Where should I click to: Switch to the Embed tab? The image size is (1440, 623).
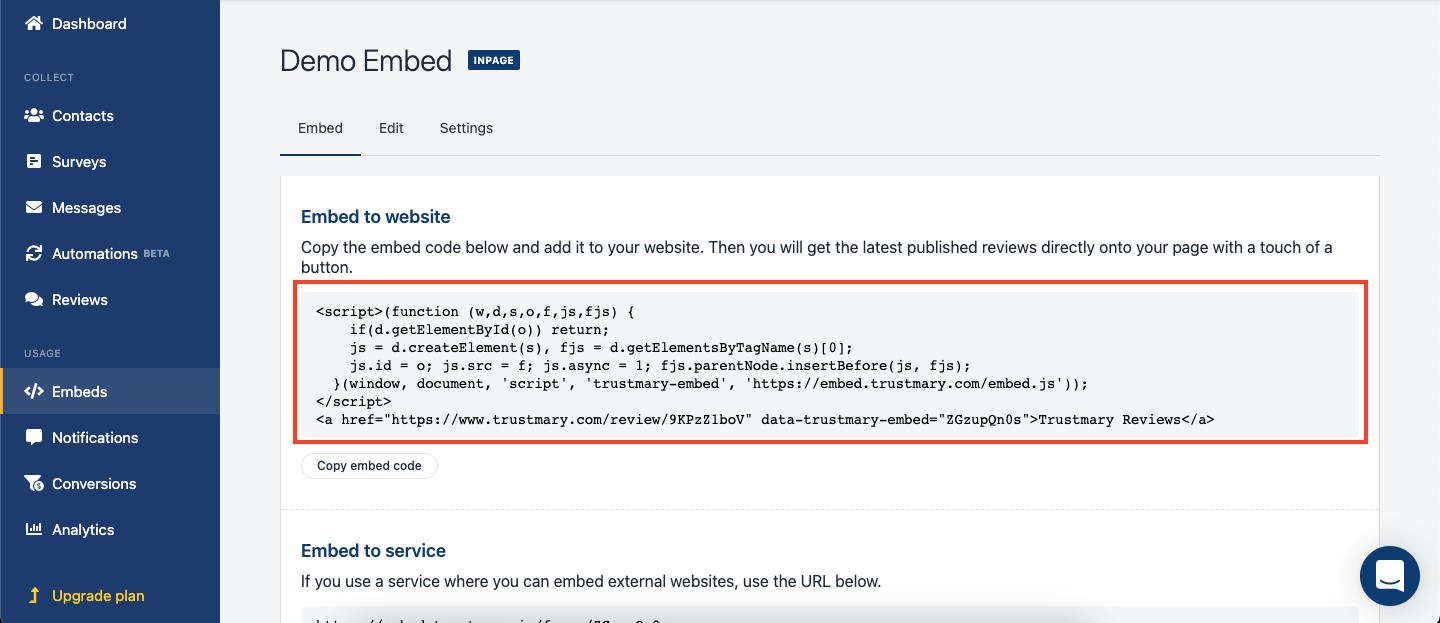tap(320, 128)
